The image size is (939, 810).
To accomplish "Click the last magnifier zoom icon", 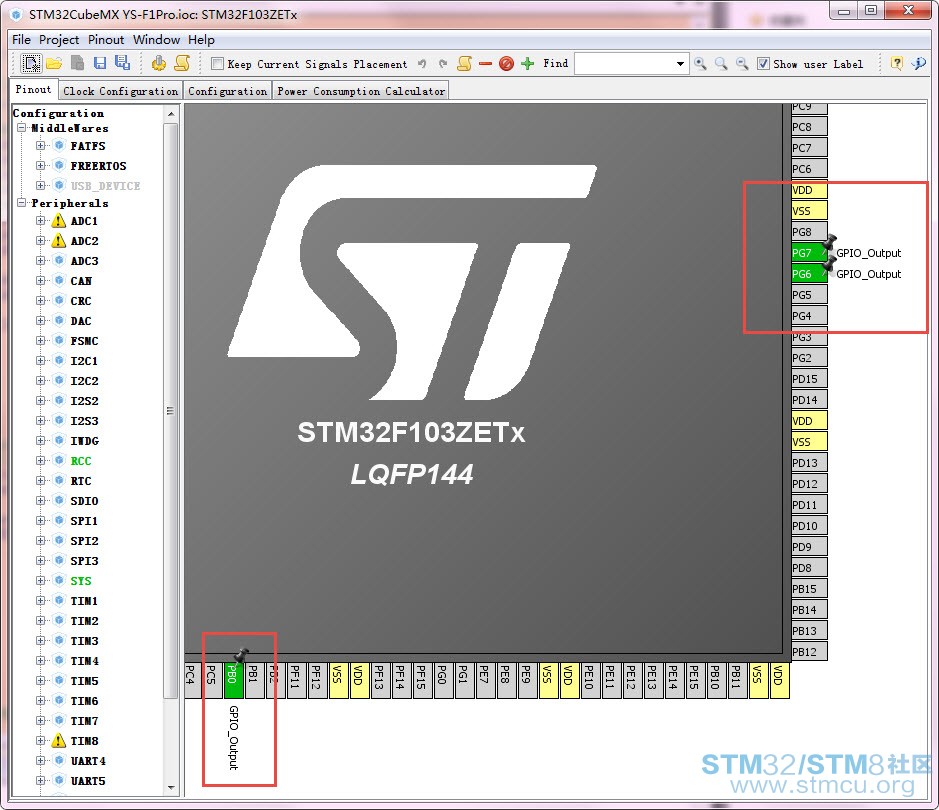I will (x=742, y=63).
